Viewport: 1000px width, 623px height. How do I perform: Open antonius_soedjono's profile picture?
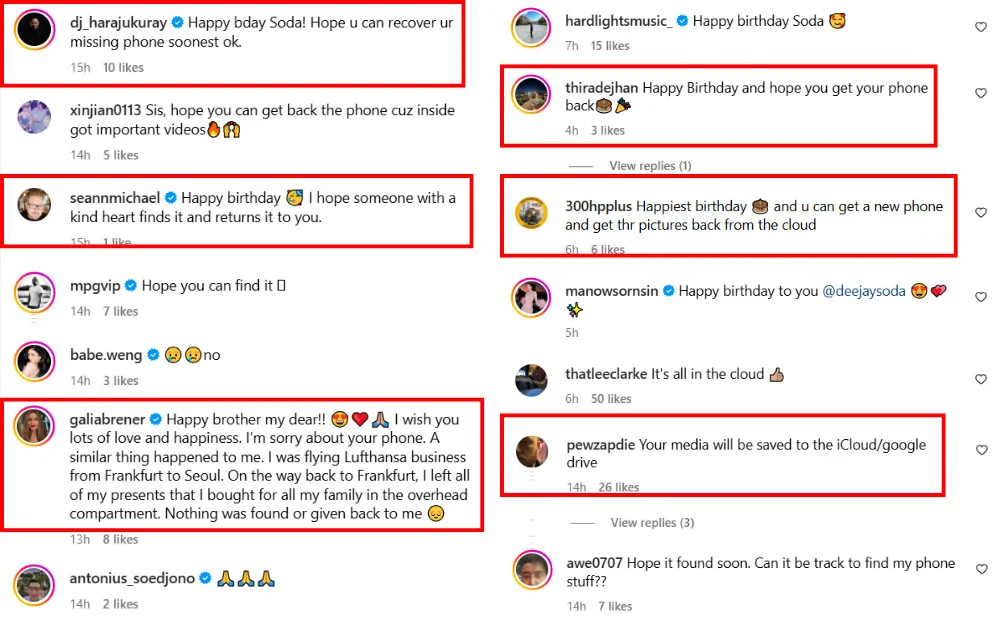[x=34, y=585]
